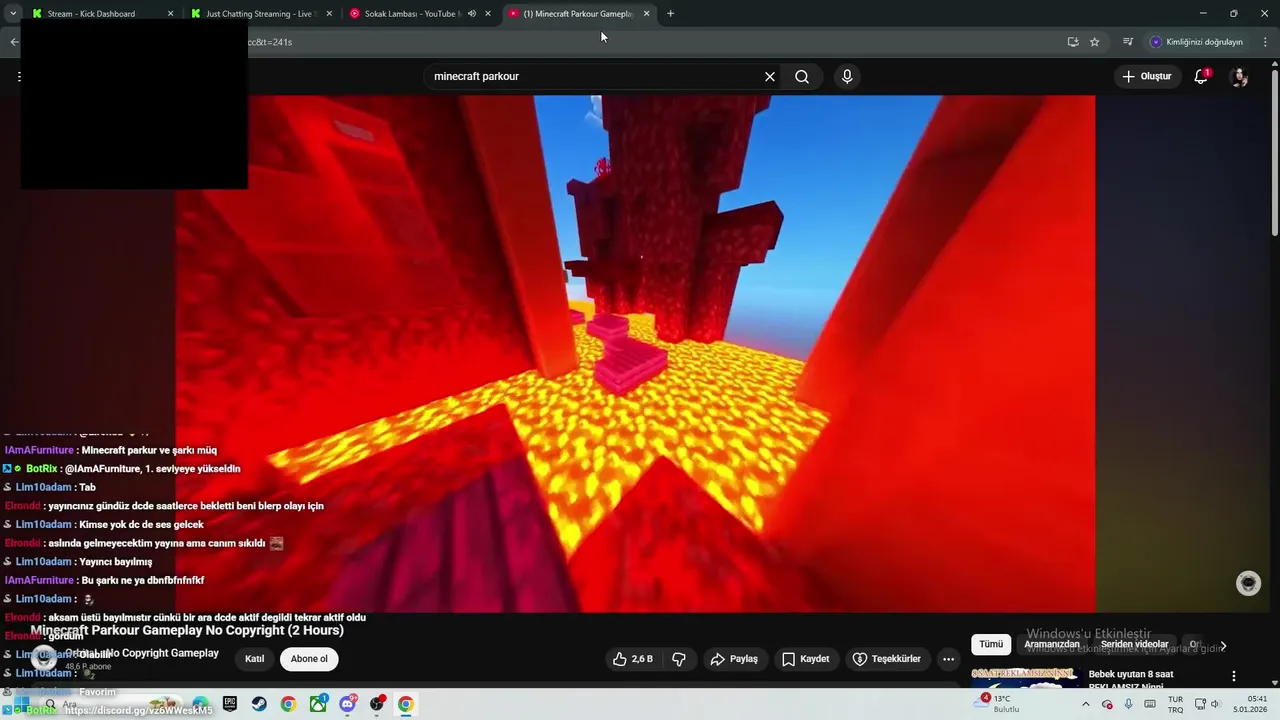Select Seriden videolar filter chip

[1135, 644]
